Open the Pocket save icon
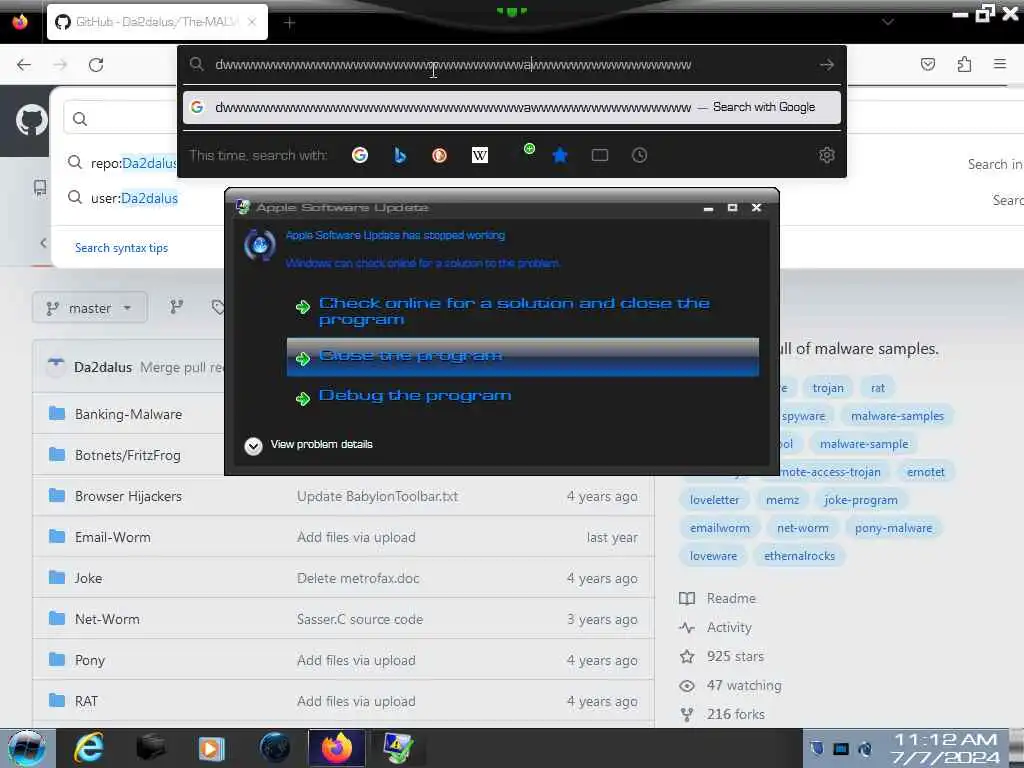 [927, 64]
